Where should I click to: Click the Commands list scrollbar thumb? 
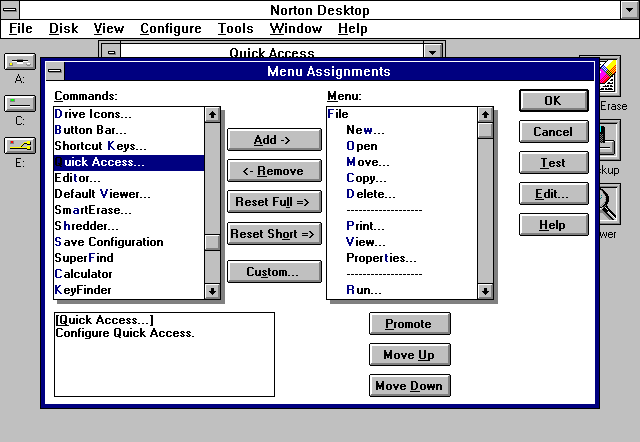pyautogui.click(x=212, y=242)
